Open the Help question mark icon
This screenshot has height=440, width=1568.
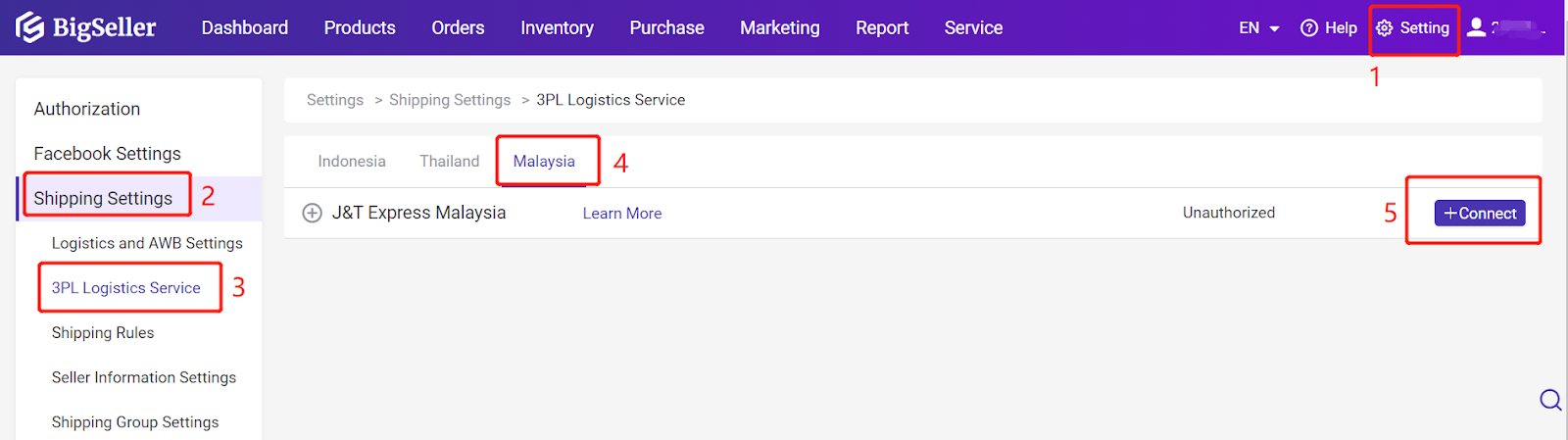click(1309, 28)
